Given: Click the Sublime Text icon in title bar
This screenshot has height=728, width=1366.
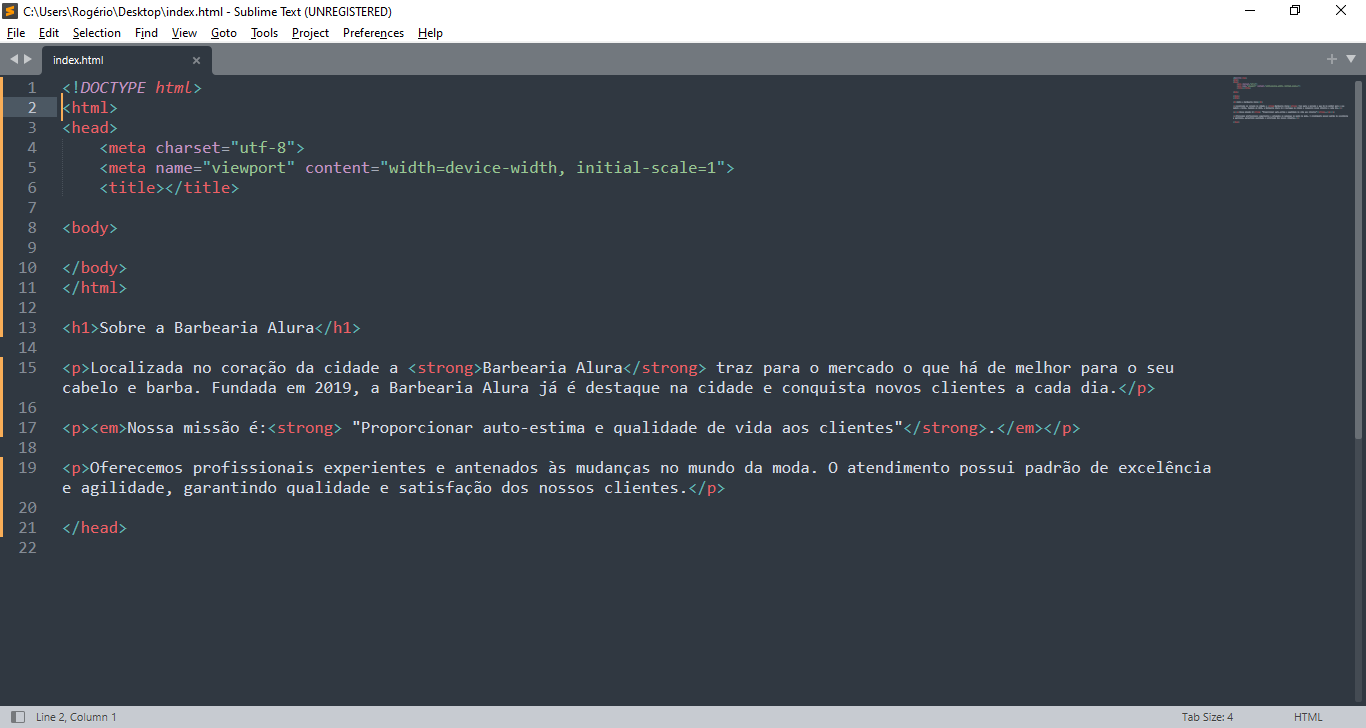Looking at the screenshot, I should 10,11.
